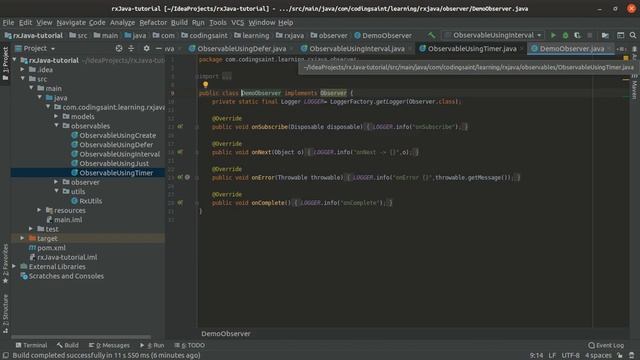Viewport: 640px width, 360px height.
Task: Close the DemoObserver.java tab
Action: 610,49
